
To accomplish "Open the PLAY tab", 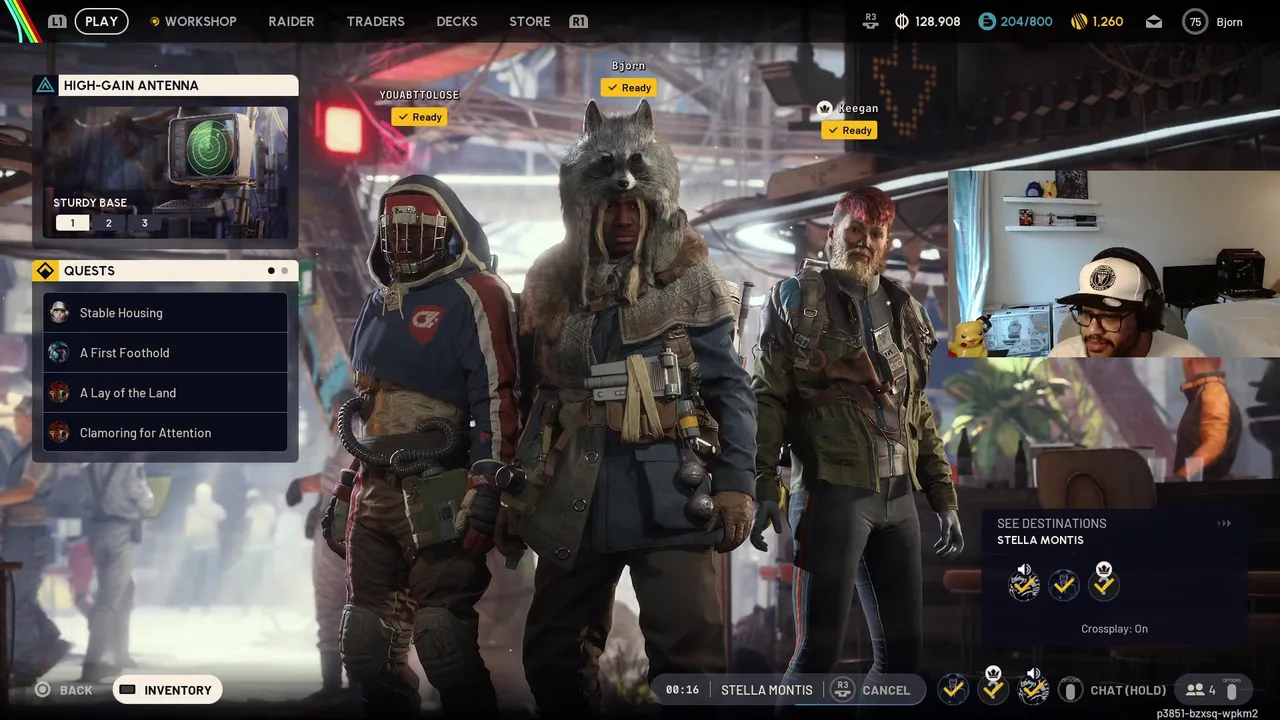I will (x=101, y=21).
